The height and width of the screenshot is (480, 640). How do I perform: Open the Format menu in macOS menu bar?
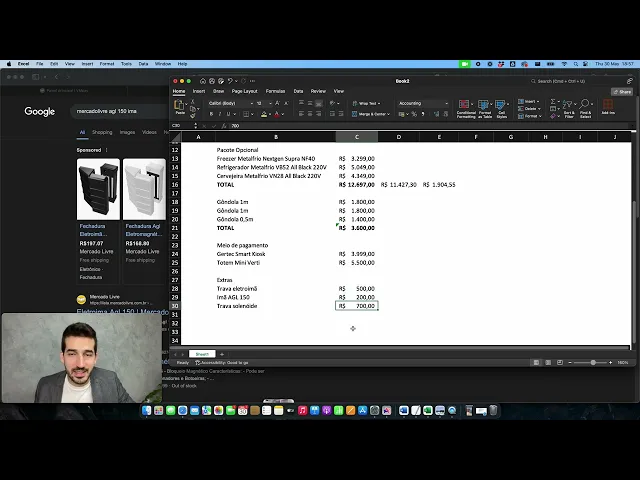(107, 64)
